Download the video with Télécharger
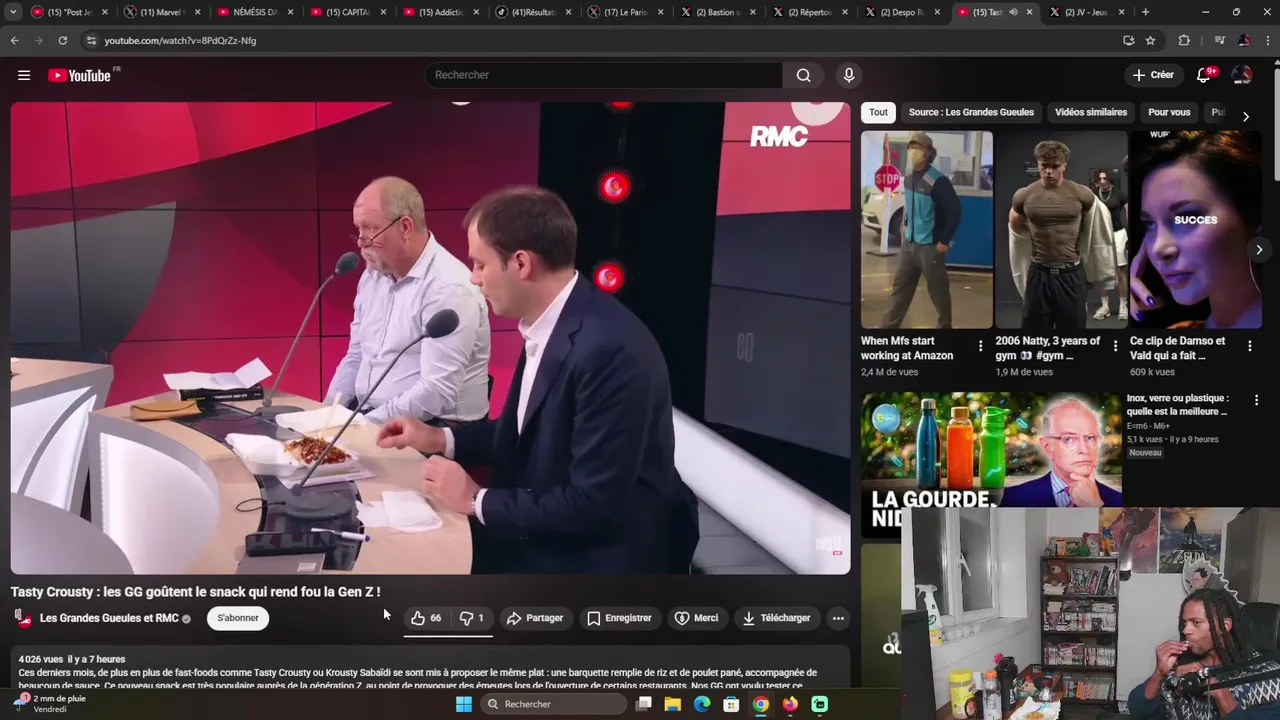The height and width of the screenshot is (720, 1280). (776, 618)
